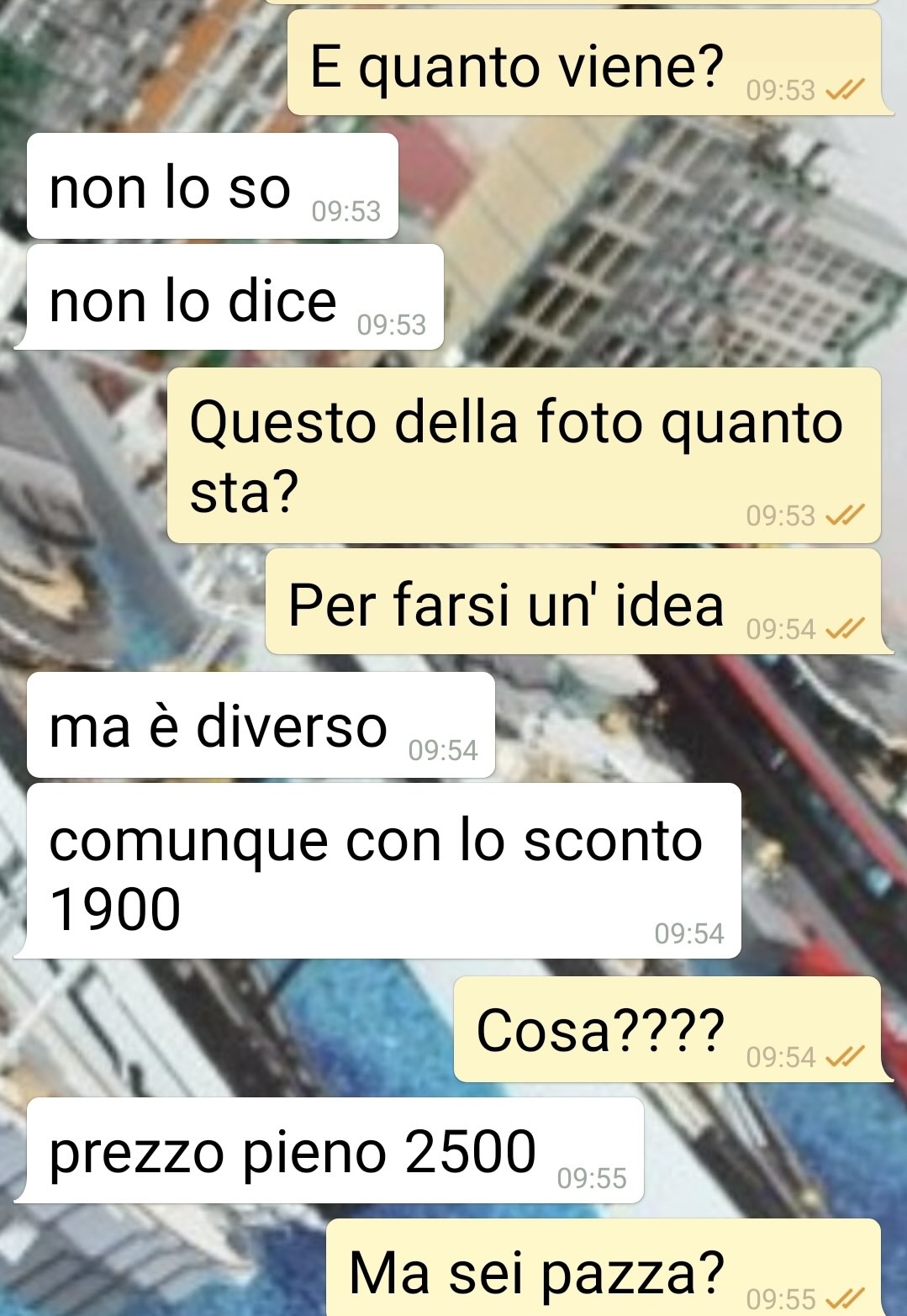Tap the 'Ma sei pazza?' message bubble
The image size is (907, 1316).
click(603, 1268)
